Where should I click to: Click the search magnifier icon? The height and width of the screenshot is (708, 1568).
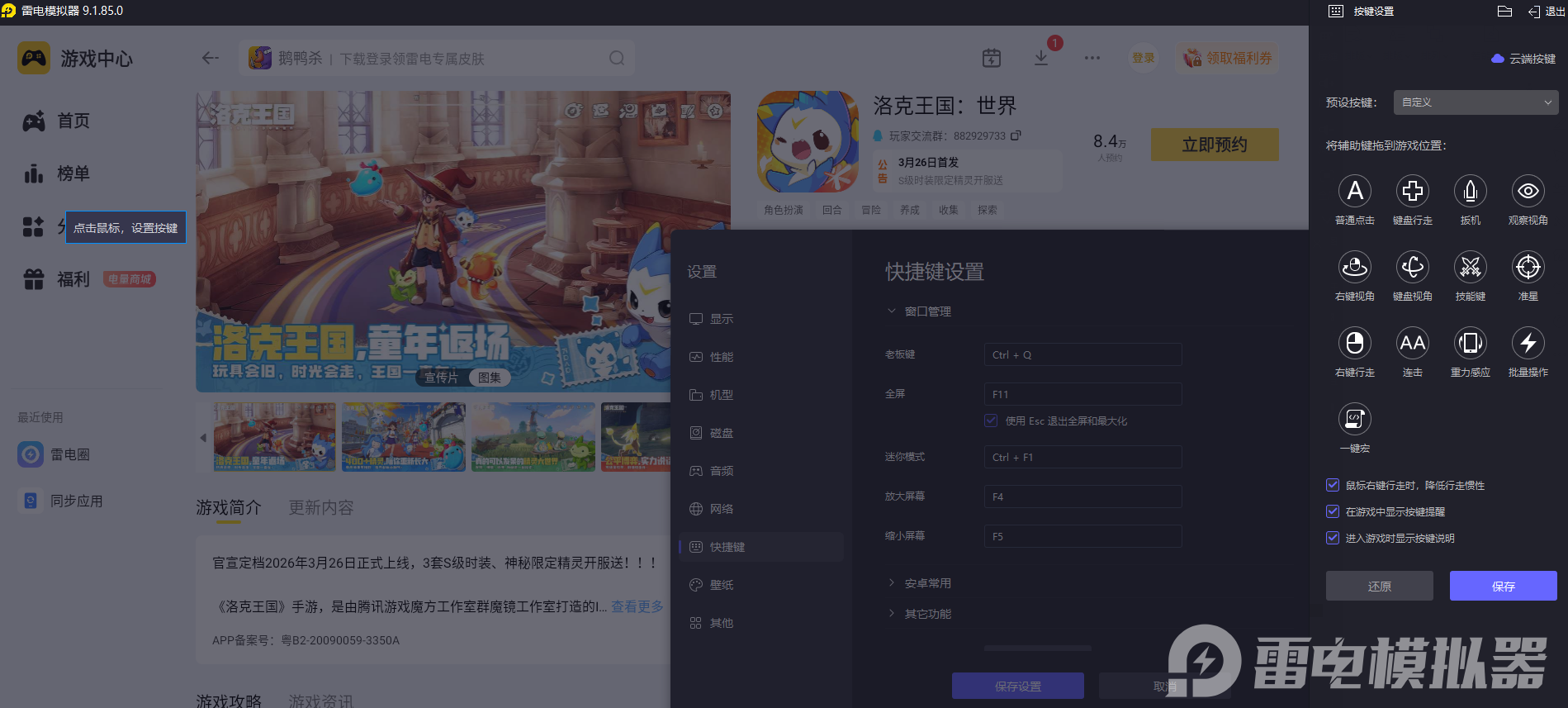tap(617, 58)
